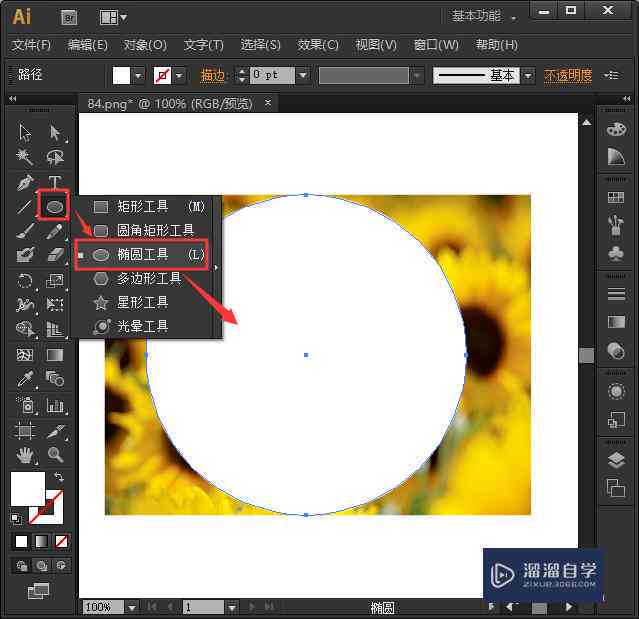
Task: Select the Blob Brush tool
Action: pos(25,255)
